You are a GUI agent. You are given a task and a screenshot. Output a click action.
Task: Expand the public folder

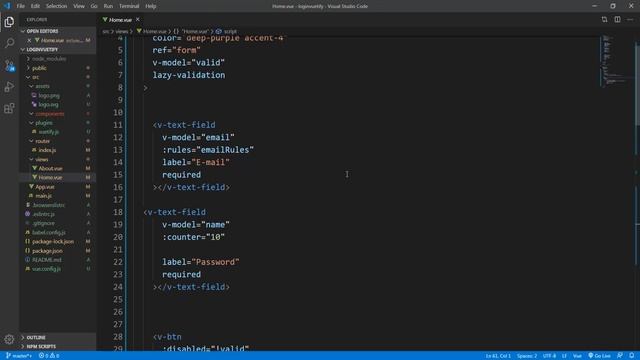(57, 68)
